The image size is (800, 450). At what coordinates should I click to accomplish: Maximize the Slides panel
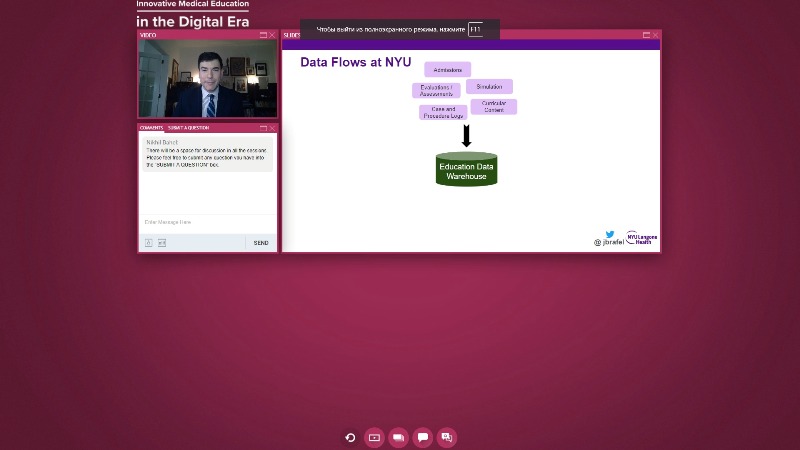(x=646, y=35)
